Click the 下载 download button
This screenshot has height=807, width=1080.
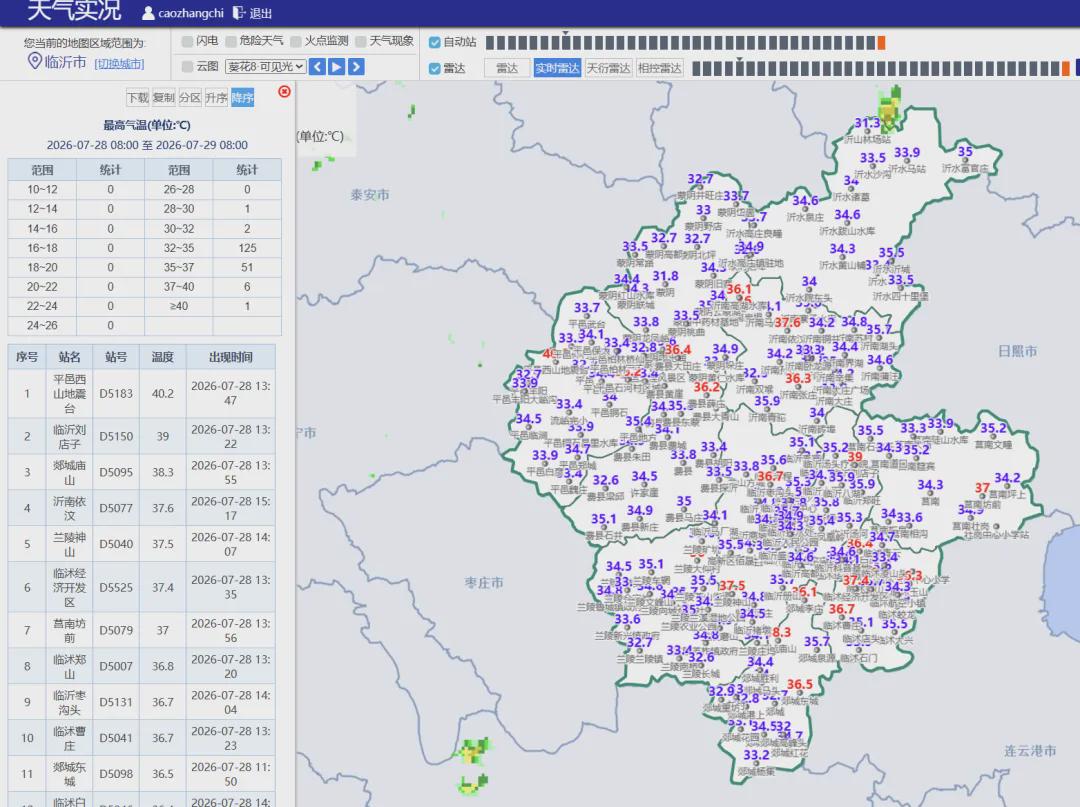tap(138, 98)
